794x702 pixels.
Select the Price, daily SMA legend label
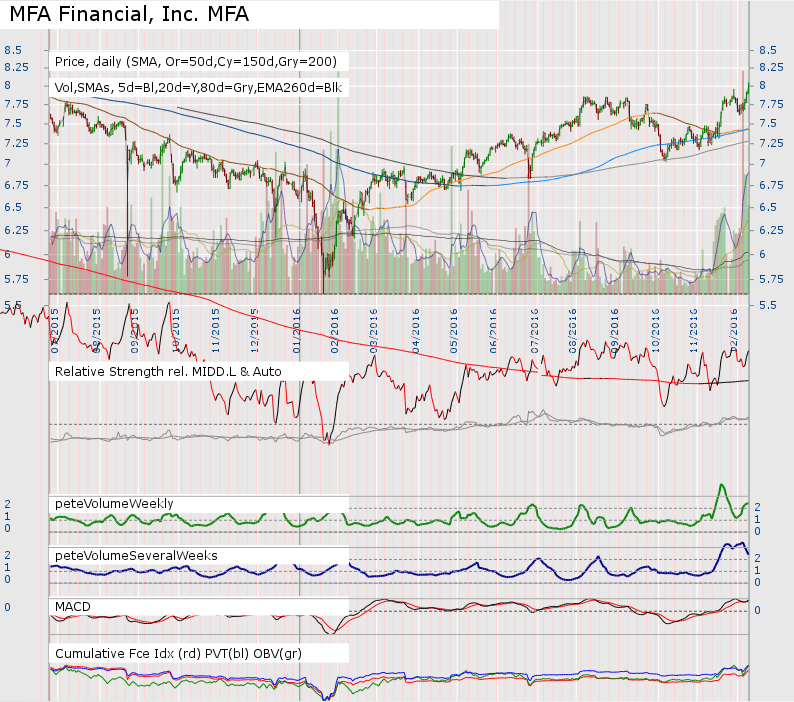[196, 62]
